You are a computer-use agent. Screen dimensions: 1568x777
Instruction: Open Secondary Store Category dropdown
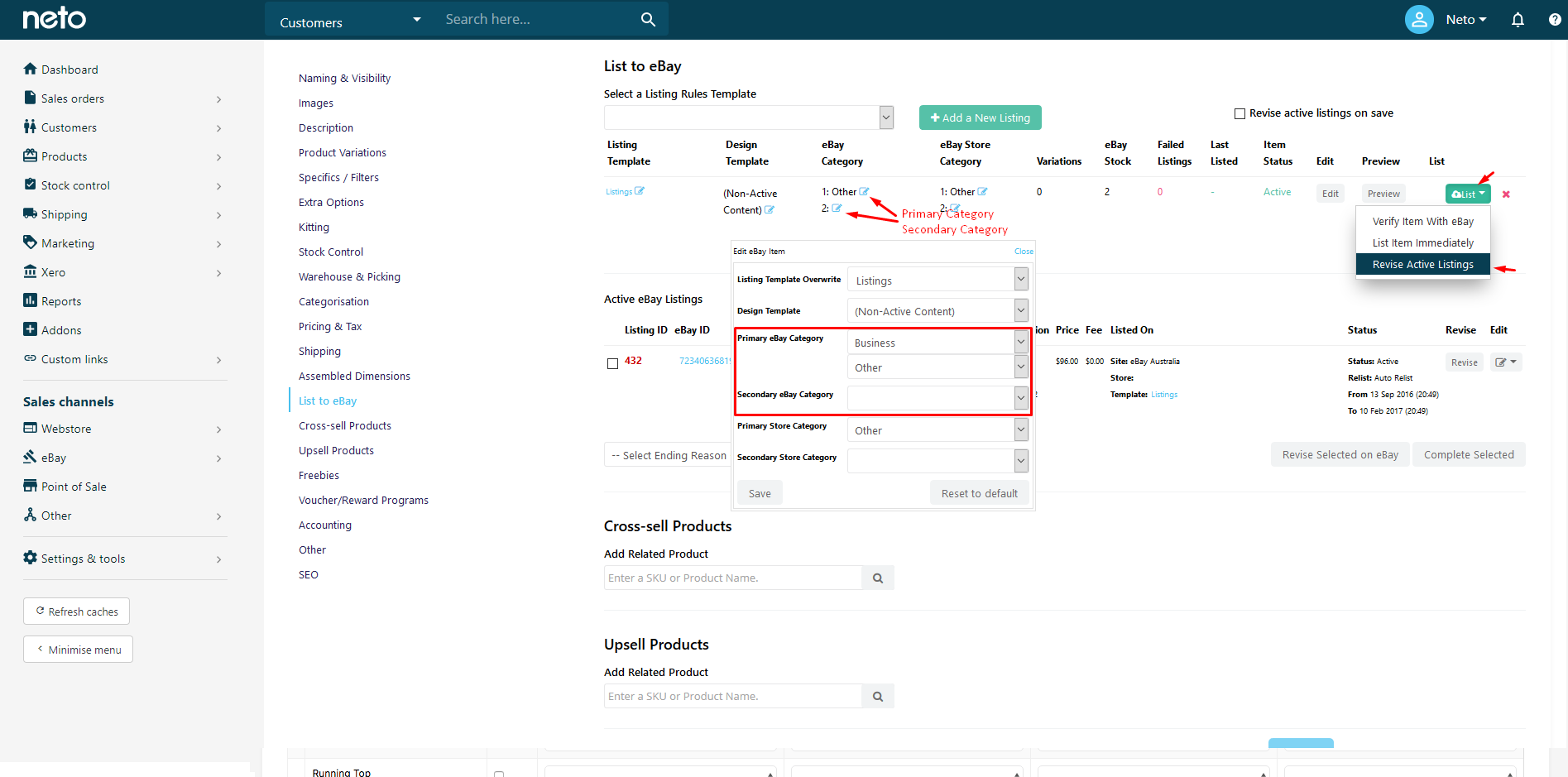tap(937, 461)
